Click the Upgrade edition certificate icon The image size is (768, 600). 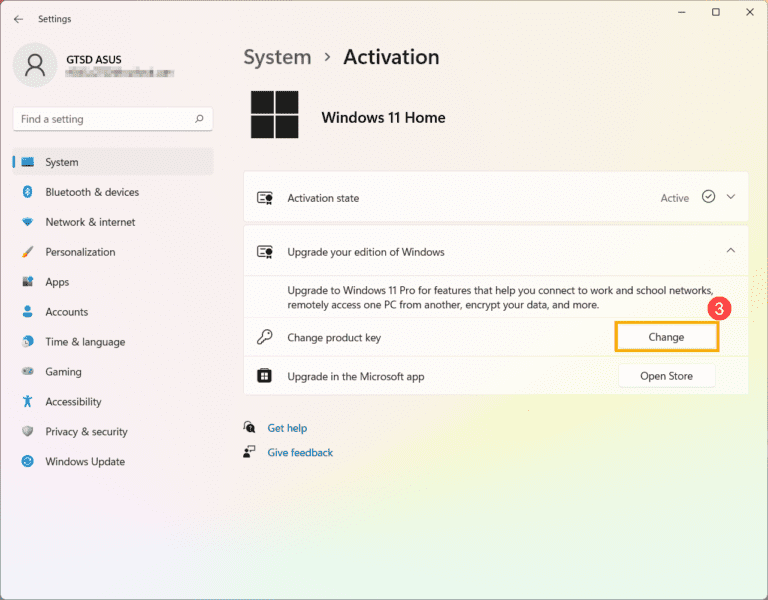[265, 252]
